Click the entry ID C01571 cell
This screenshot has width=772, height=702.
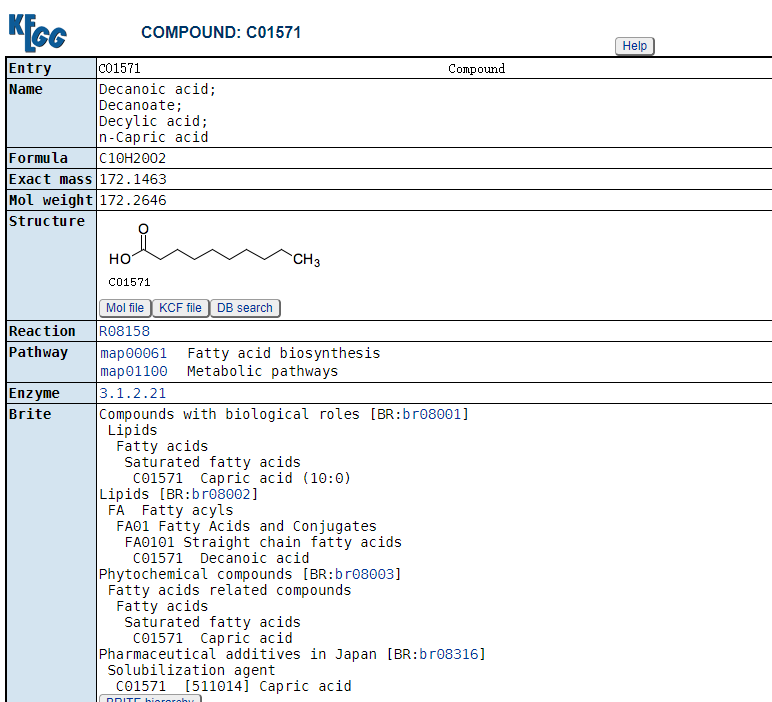120,69
